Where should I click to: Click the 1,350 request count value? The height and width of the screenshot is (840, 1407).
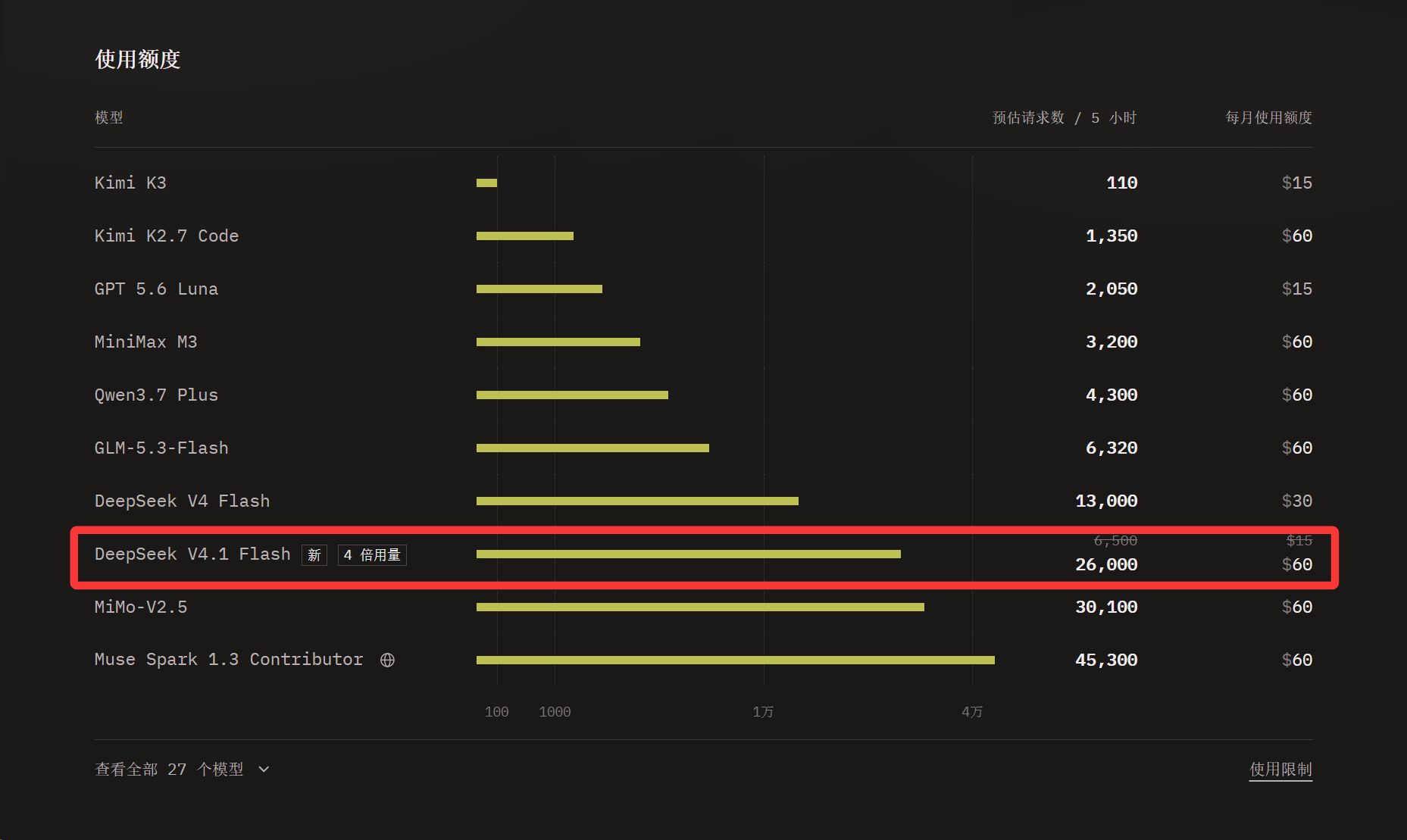tap(1112, 236)
